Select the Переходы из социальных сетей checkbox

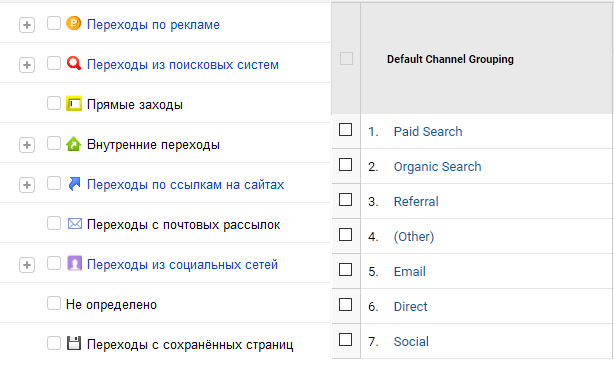(x=54, y=263)
